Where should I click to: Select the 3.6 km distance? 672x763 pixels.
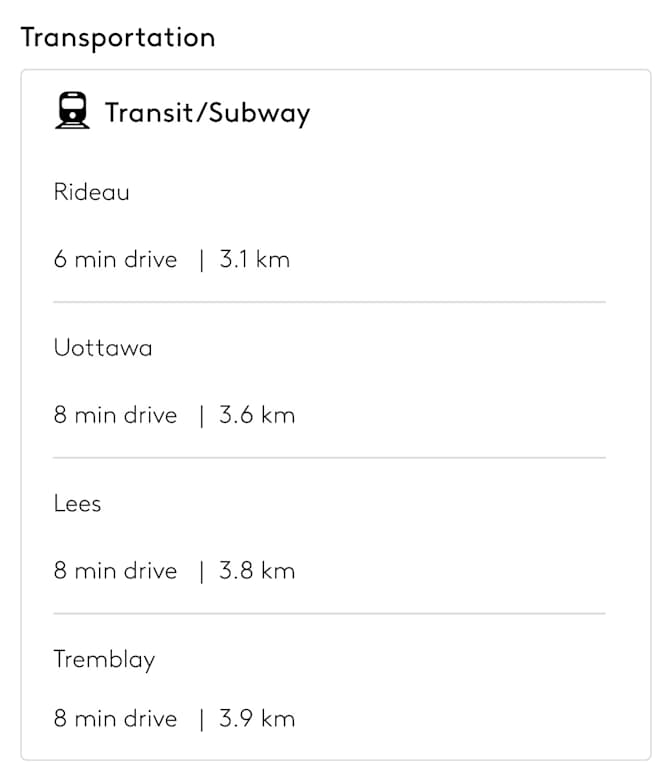pyautogui.click(x=257, y=415)
